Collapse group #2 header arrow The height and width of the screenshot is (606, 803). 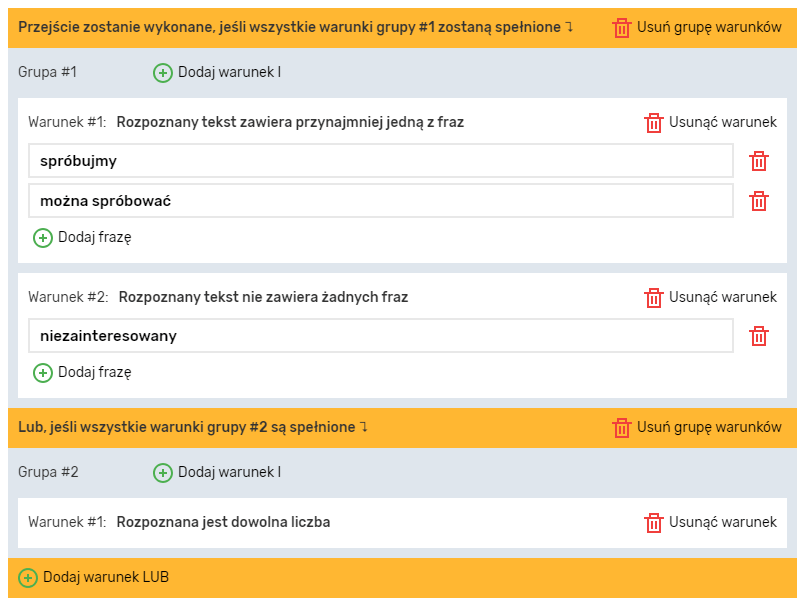pos(364,427)
